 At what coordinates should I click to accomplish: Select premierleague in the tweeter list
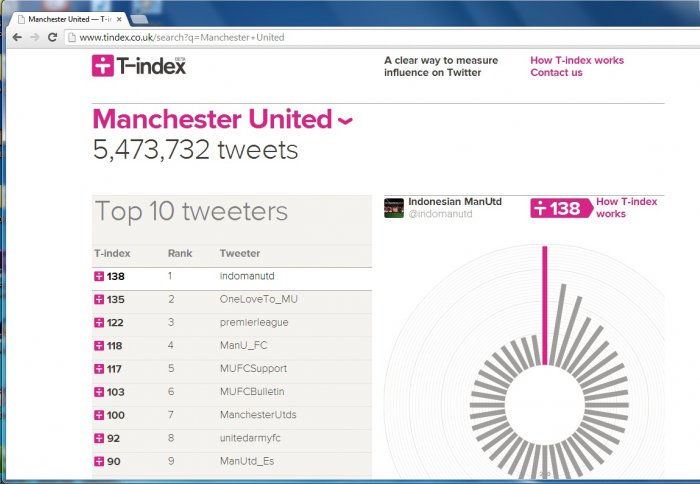coord(250,322)
